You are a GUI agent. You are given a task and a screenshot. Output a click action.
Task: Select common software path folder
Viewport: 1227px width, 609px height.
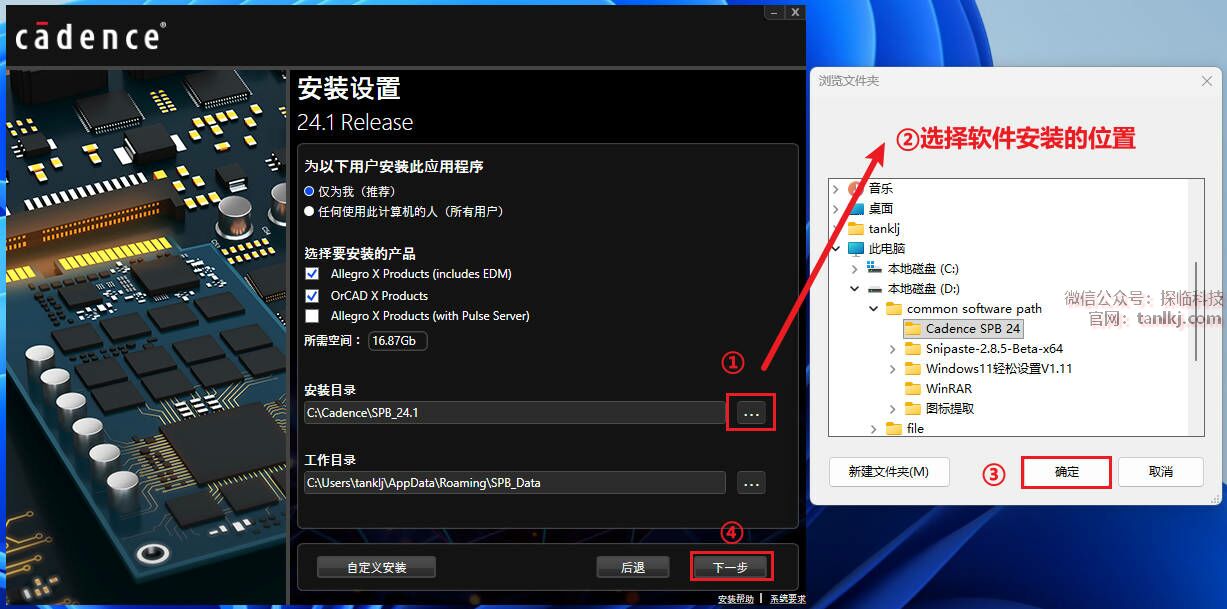coord(975,308)
